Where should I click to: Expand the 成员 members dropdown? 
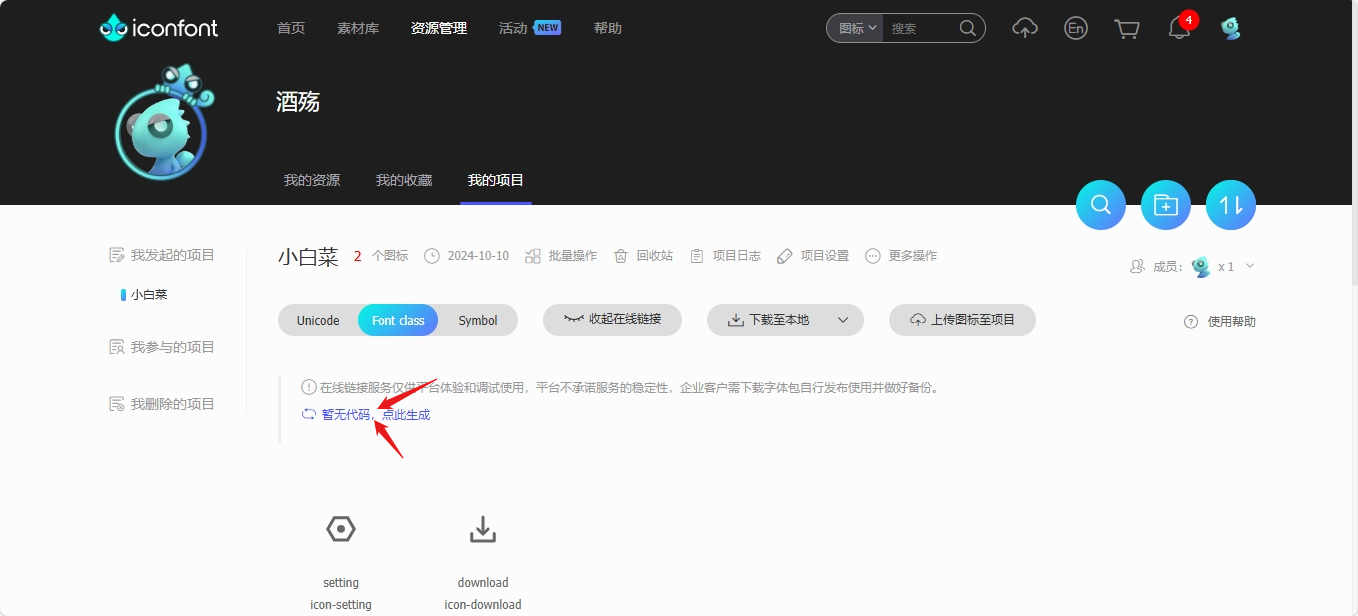click(1250, 266)
